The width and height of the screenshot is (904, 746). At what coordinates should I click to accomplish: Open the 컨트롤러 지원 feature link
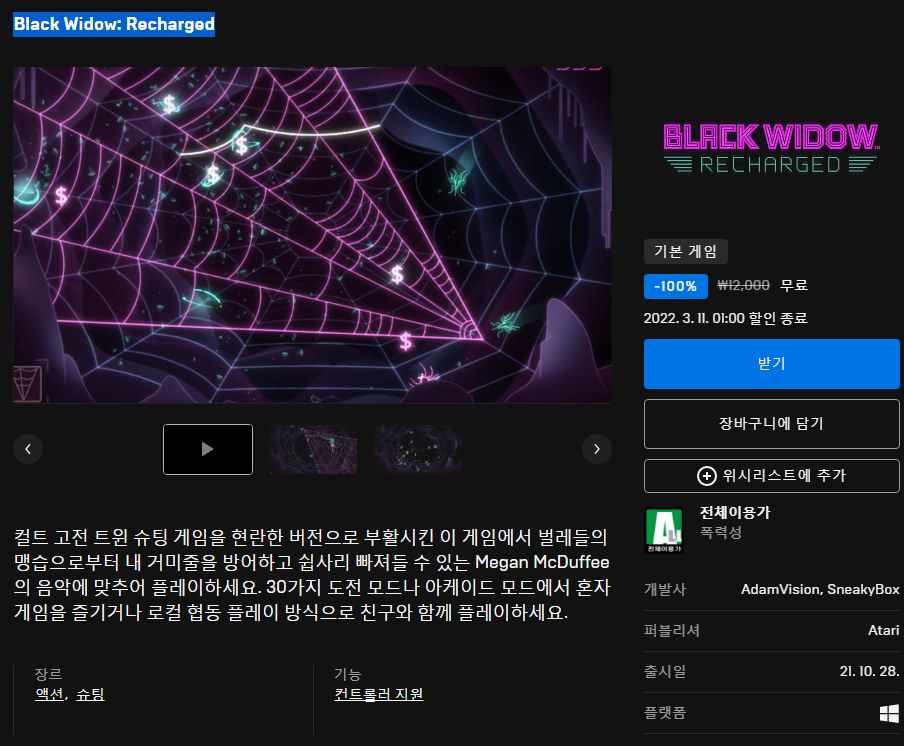pos(379,694)
